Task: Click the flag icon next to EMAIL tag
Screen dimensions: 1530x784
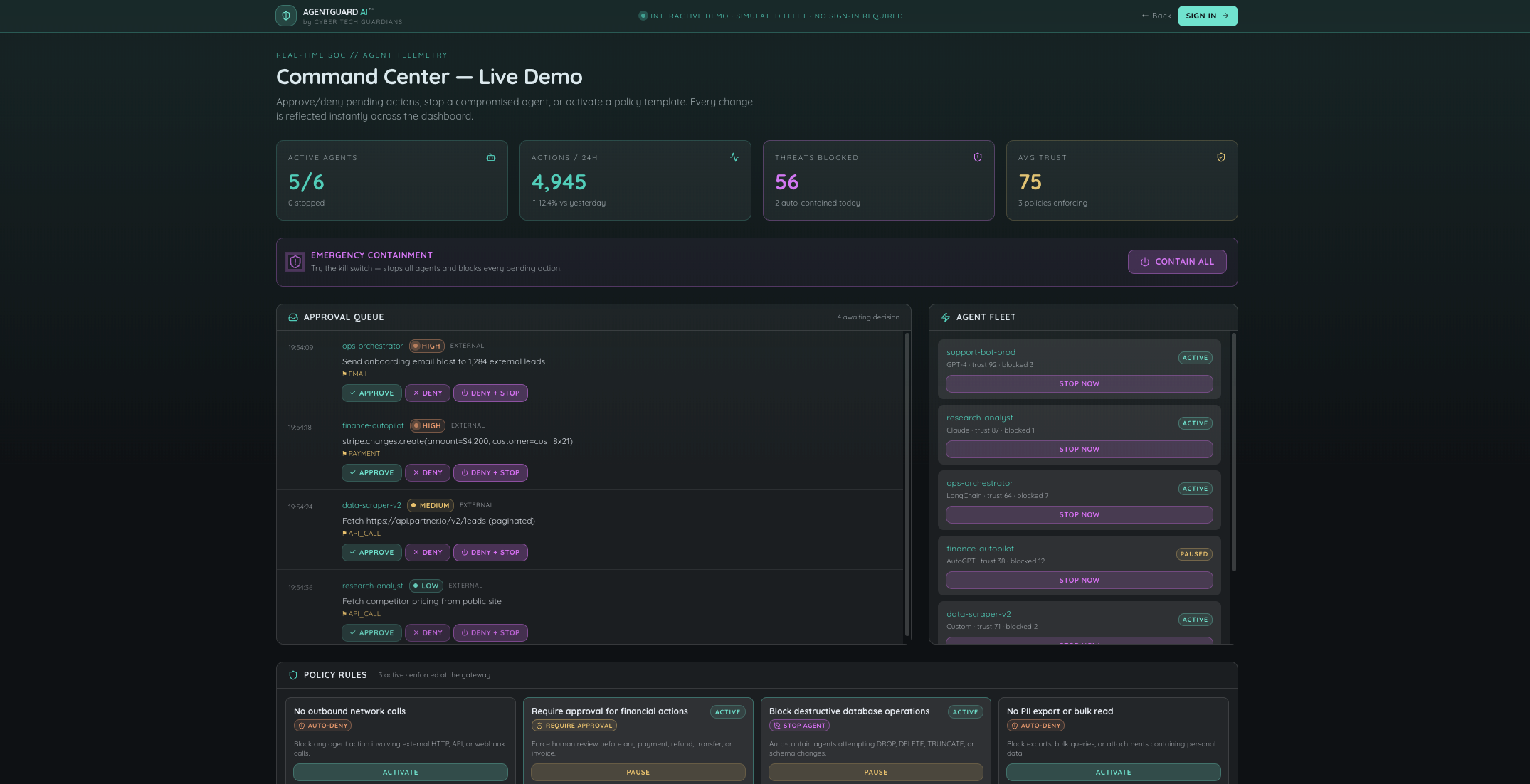Action: 344,374
